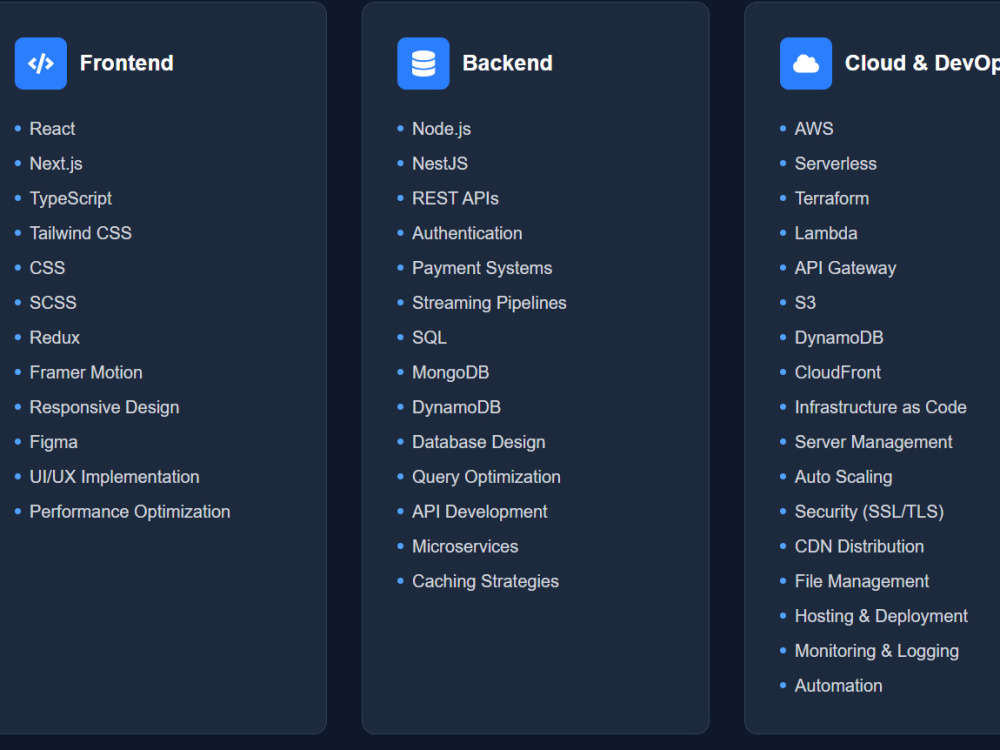Click the Lambda list item

tap(826, 233)
